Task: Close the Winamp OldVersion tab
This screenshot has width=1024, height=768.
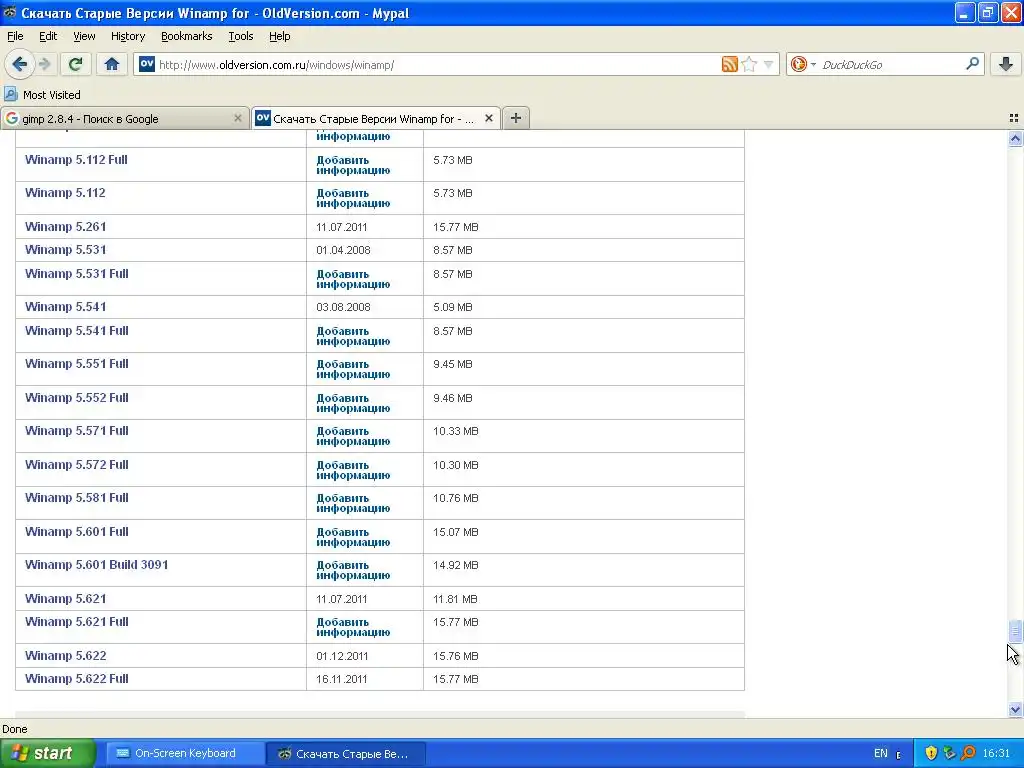Action: coord(488,118)
